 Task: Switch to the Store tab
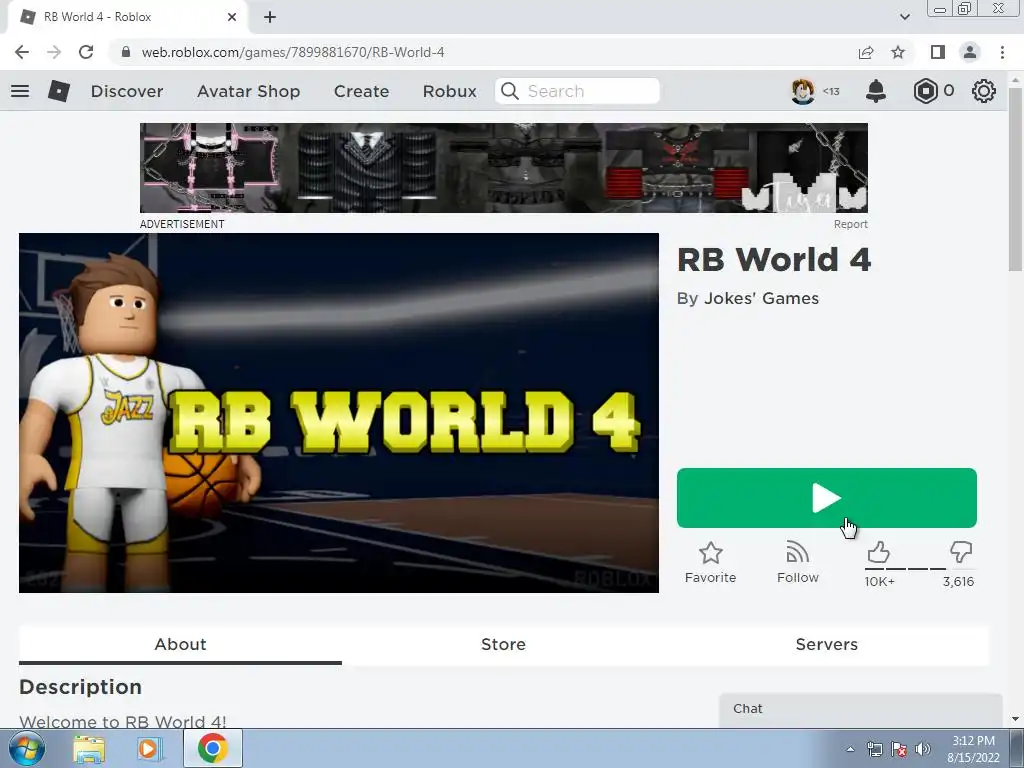[x=503, y=645]
